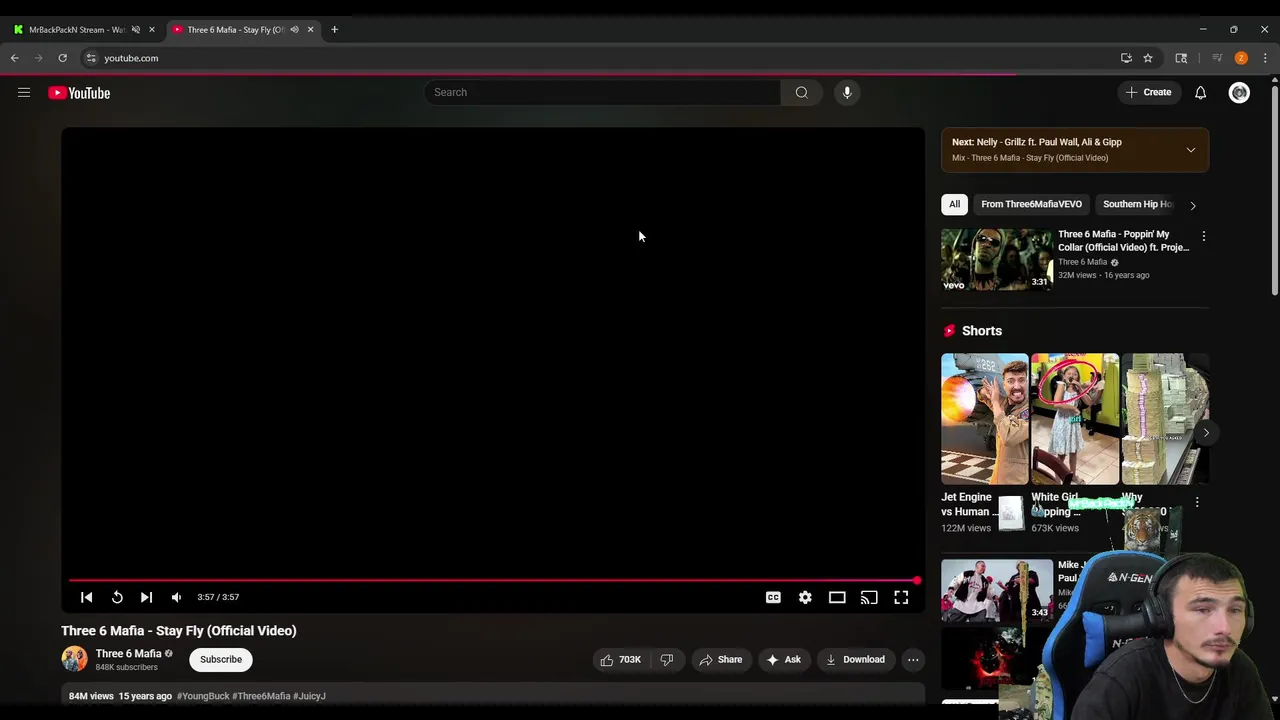1280x720 pixels.
Task: Open a new browser tab
Action: tap(334, 29)
